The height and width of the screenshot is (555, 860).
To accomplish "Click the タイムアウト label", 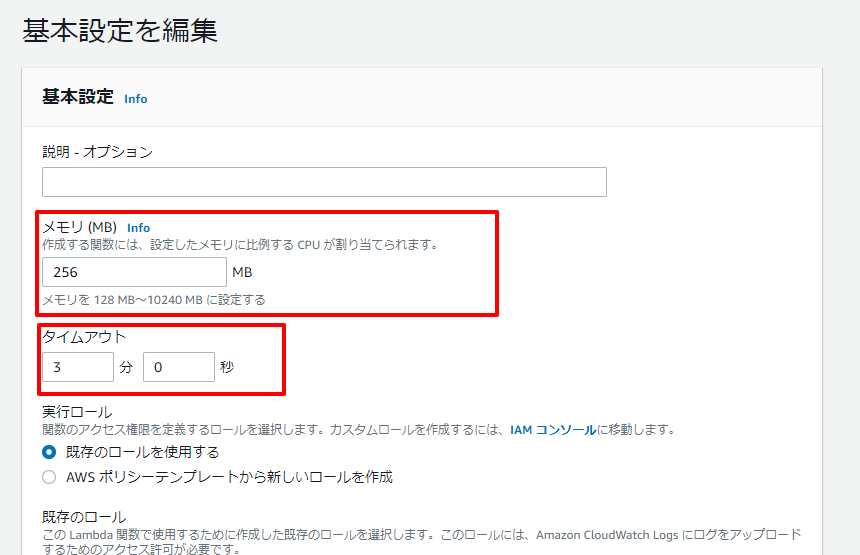I will (84, 337).
